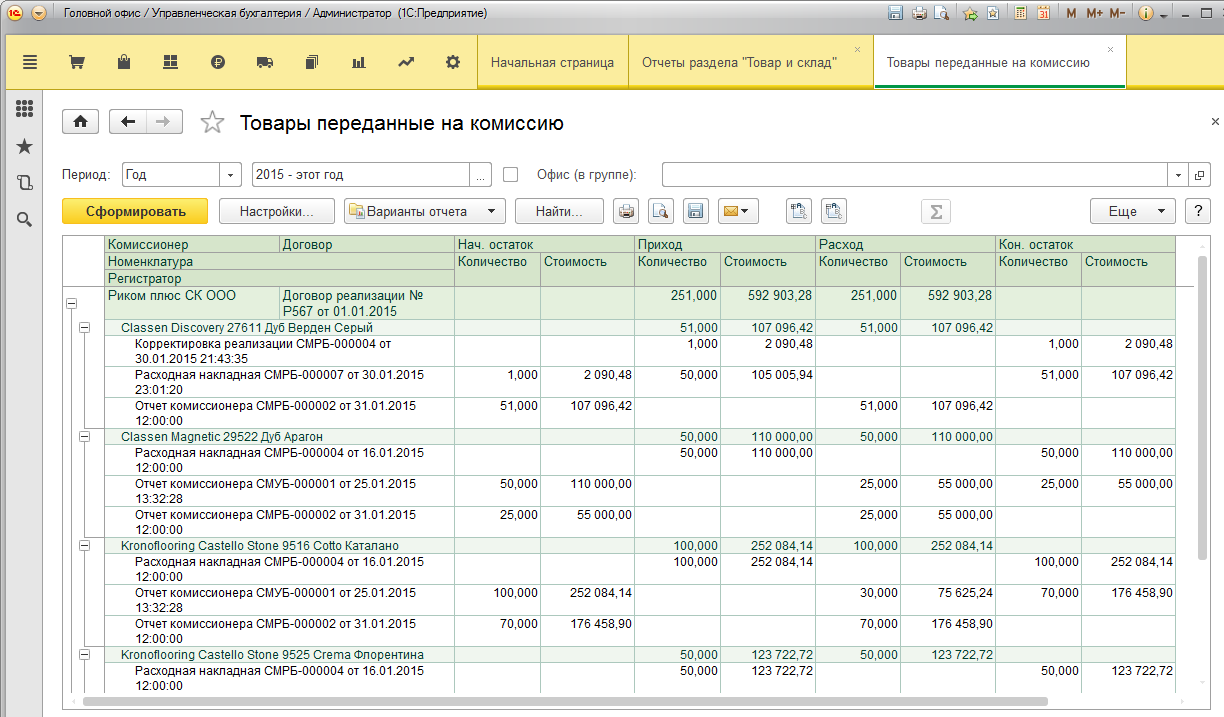Collapse Kronoflooring Castello Stone 9516 group
The height and width of the screenshot is (717, 1224).
click(85, 546)
